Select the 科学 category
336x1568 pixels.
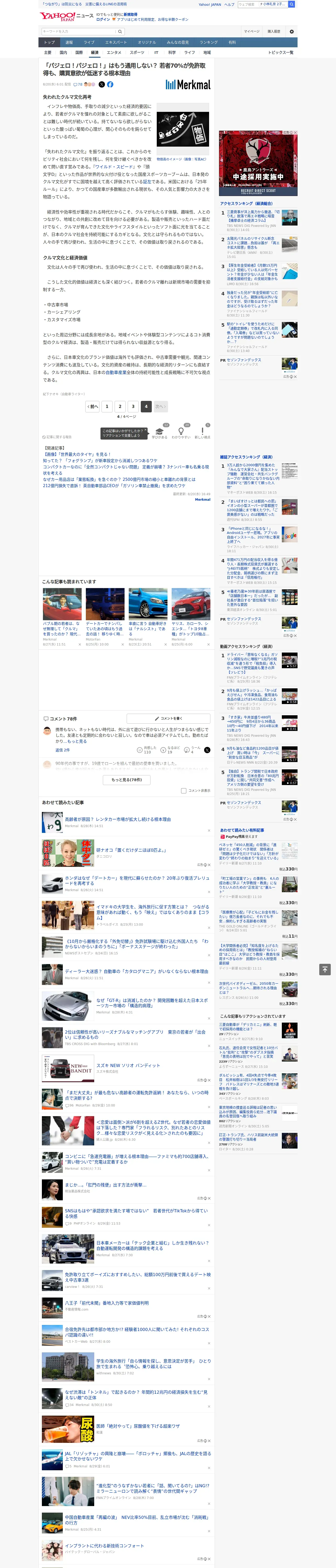(x=172, y=52)
